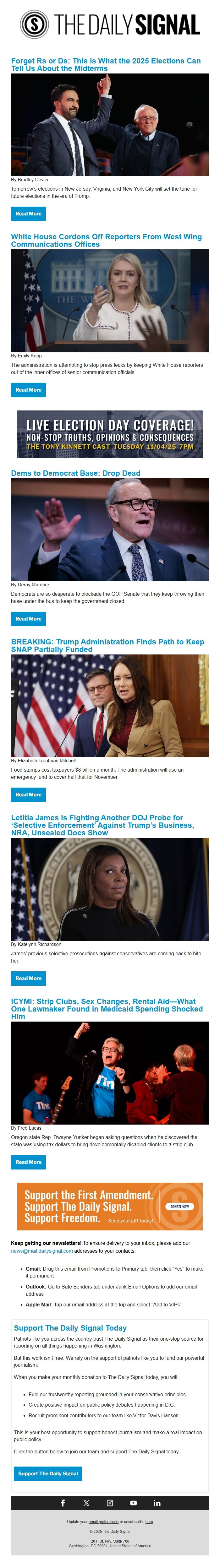
Task: Open the YouTube icon in footer
Action: [134, 1502]
